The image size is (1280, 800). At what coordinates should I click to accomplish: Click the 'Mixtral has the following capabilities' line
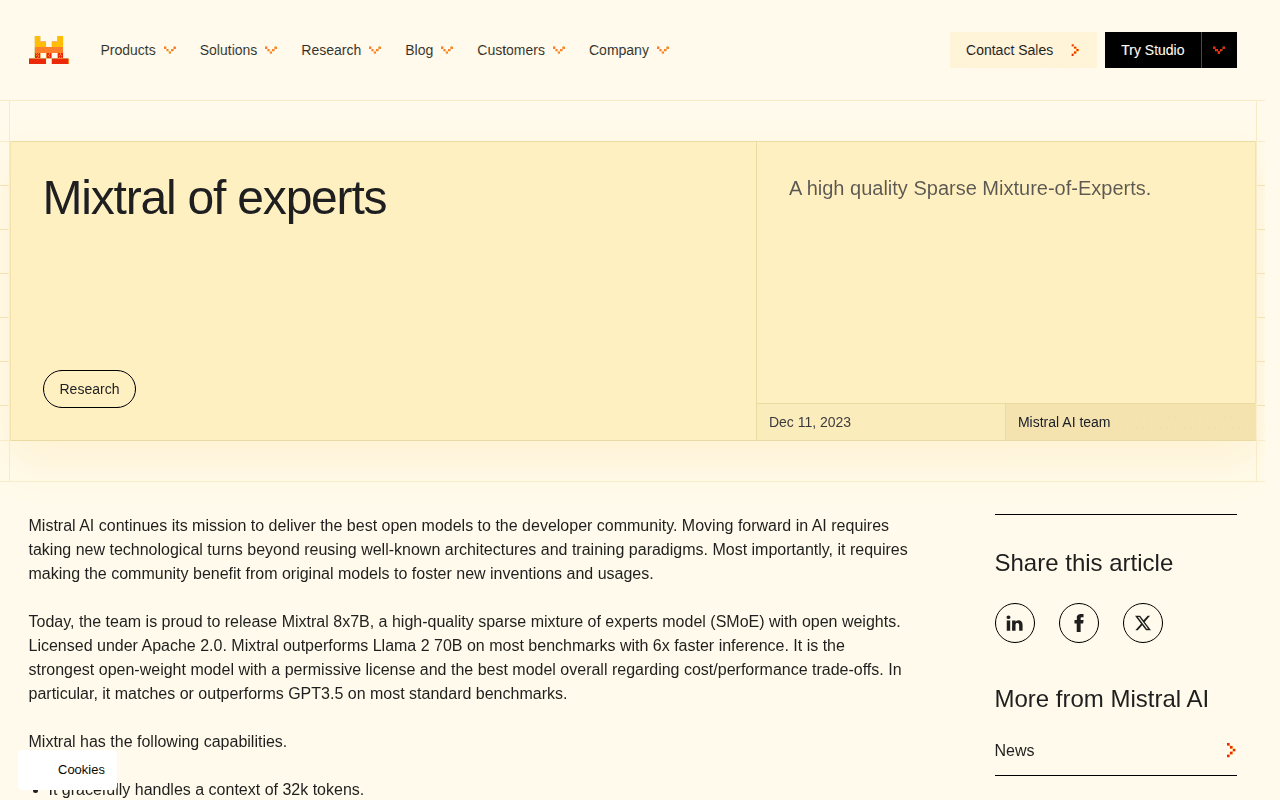pyautogui.click(x=158, y=741)
